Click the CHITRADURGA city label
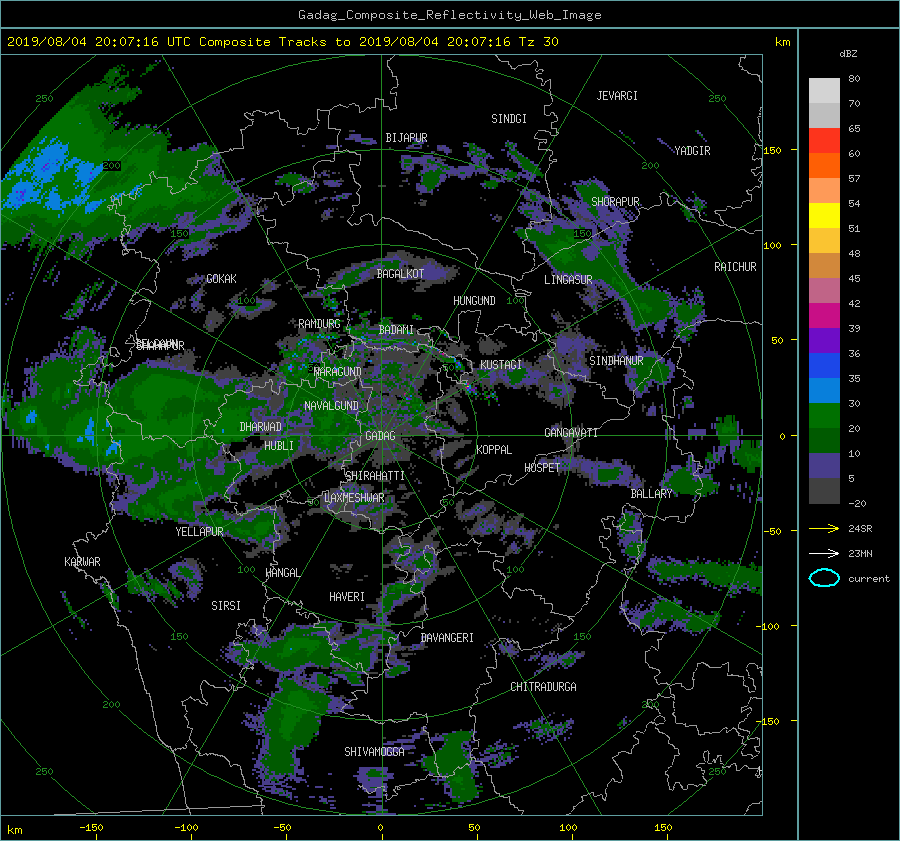 [543, 687]
